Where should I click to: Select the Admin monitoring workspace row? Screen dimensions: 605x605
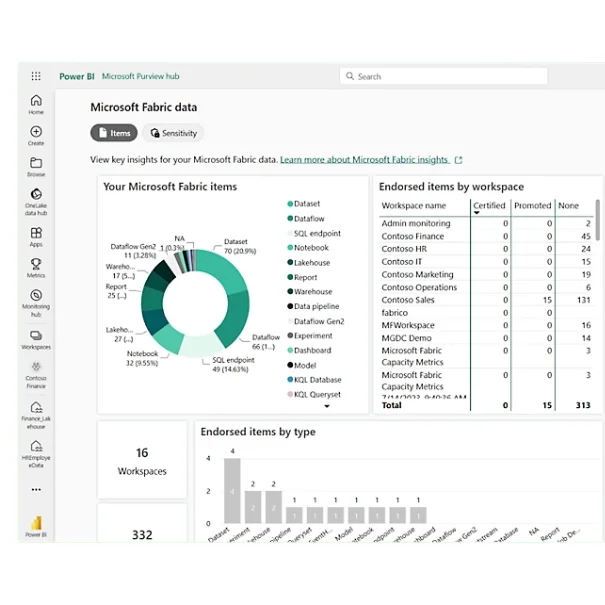486,223
